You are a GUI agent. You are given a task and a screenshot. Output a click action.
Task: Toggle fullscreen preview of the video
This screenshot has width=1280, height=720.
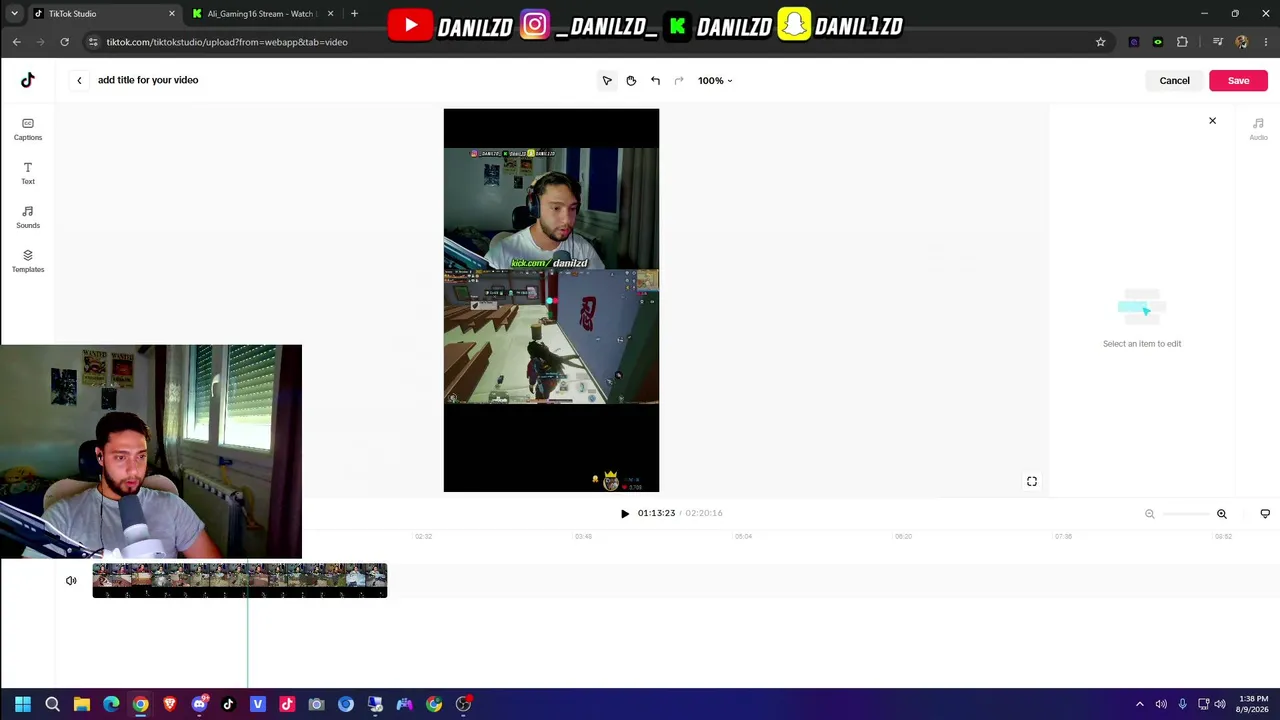pos(1032,481)
